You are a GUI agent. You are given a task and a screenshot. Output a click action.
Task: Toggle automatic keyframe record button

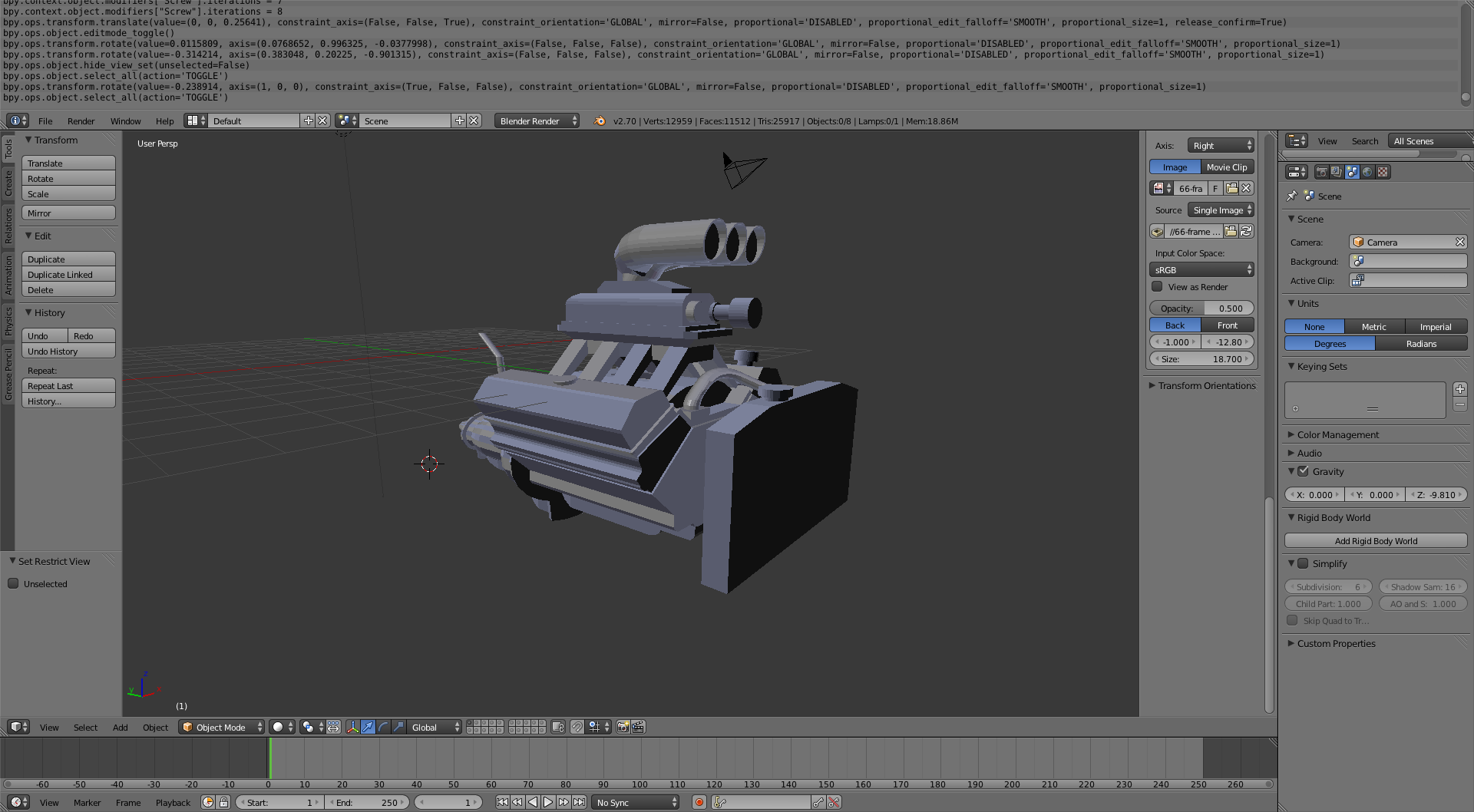click(699, 802)
